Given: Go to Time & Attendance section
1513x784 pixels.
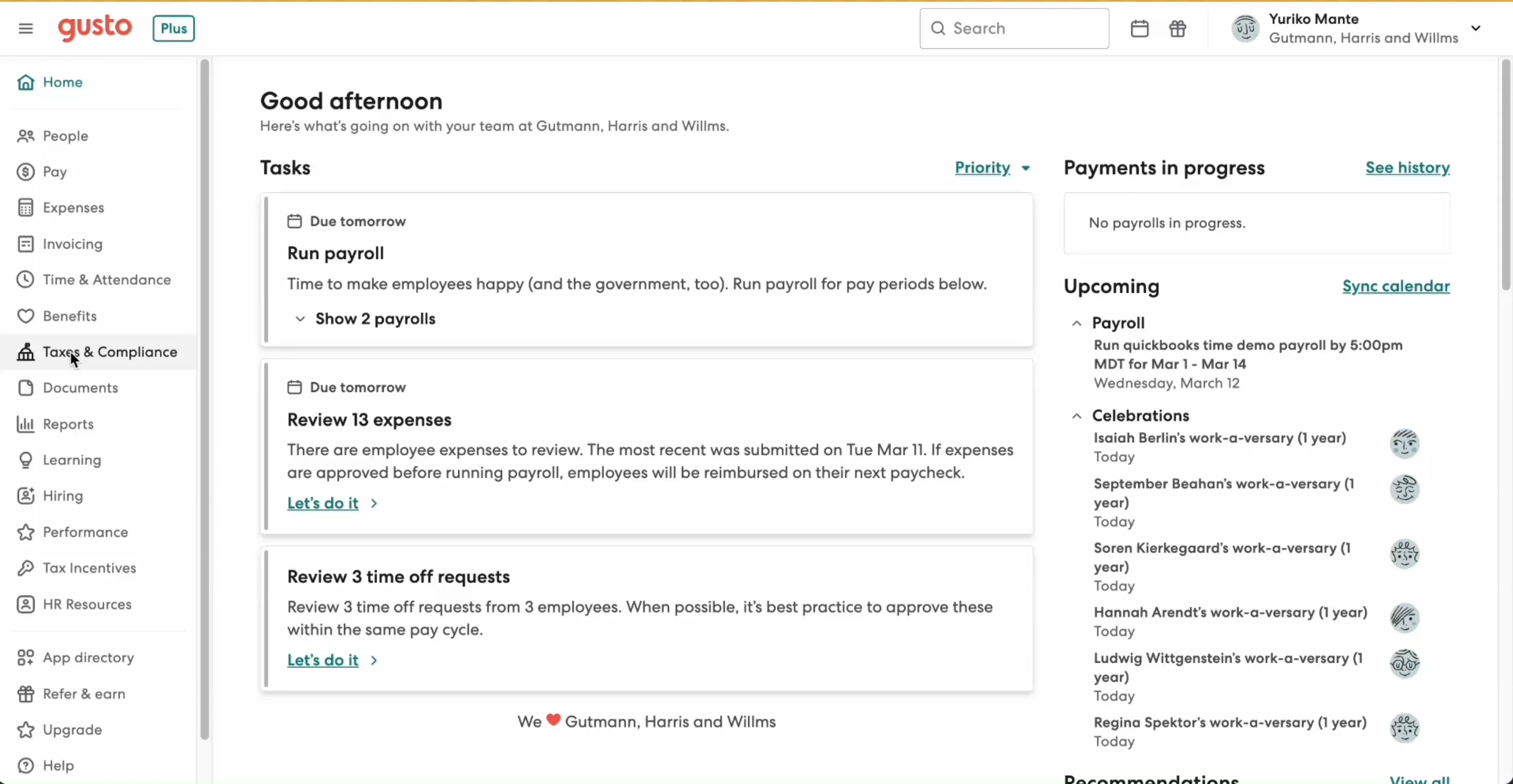Looking at the screenshot, I should 106,279.
